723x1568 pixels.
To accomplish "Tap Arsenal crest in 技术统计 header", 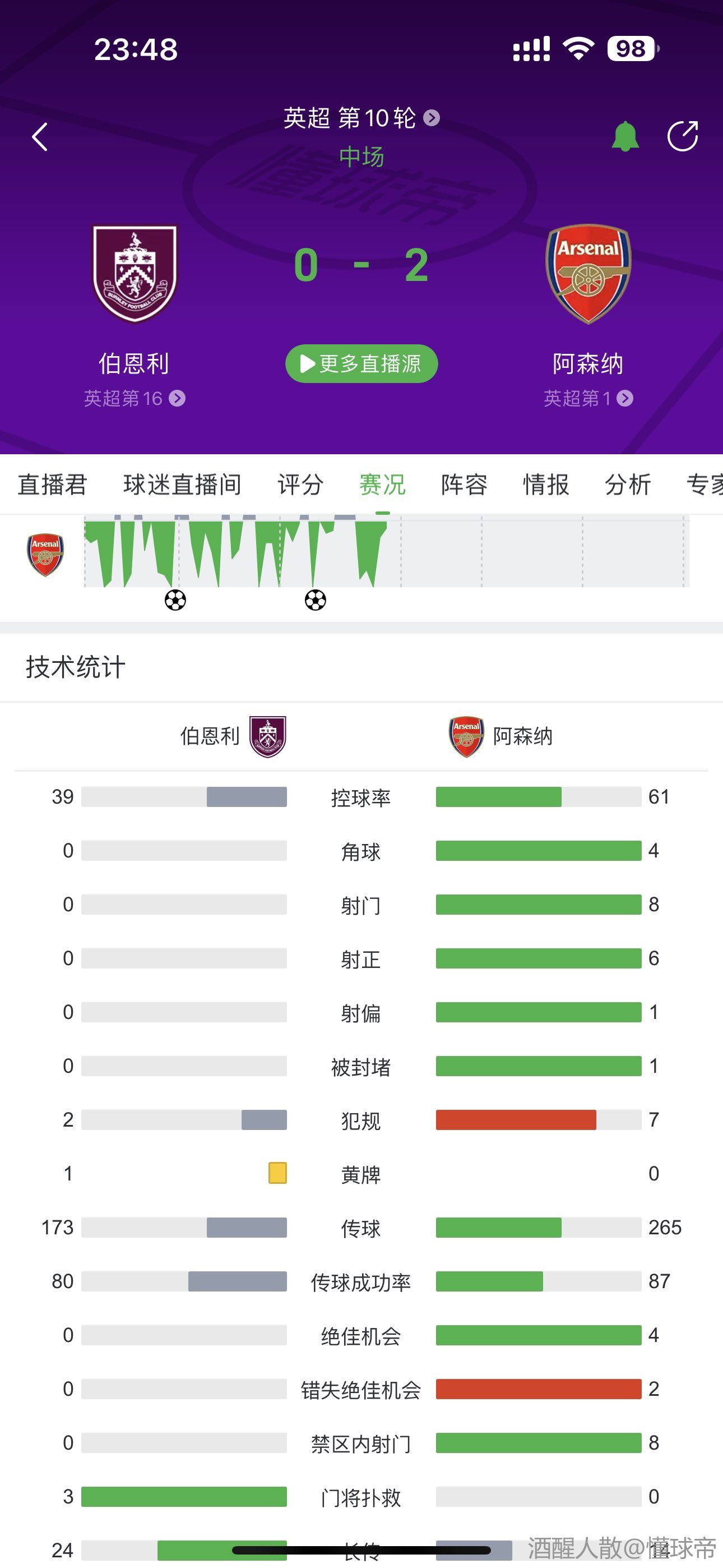I will (466, 736).
